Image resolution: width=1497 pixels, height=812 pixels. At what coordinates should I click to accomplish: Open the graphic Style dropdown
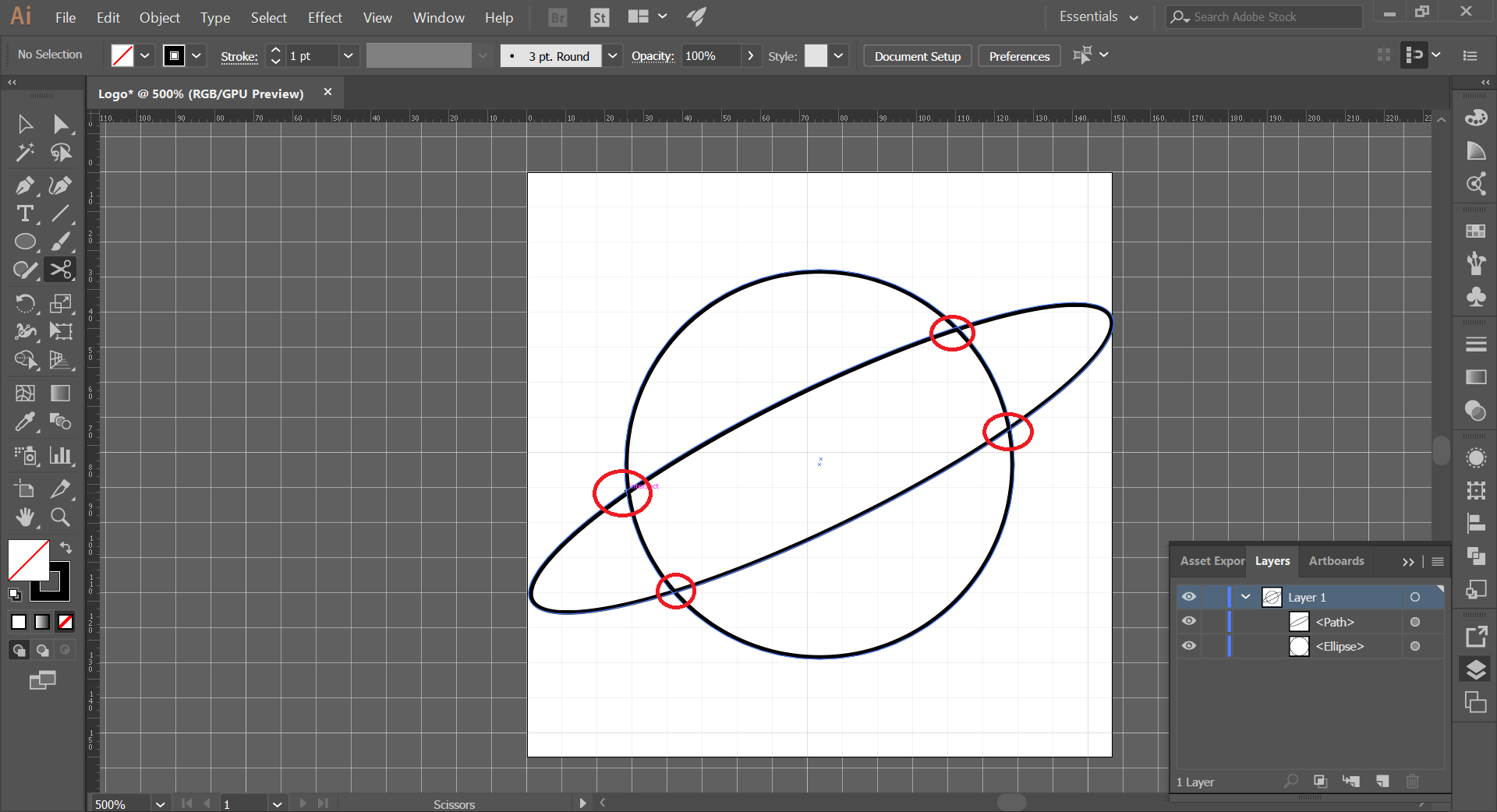(x=839, y=55)
